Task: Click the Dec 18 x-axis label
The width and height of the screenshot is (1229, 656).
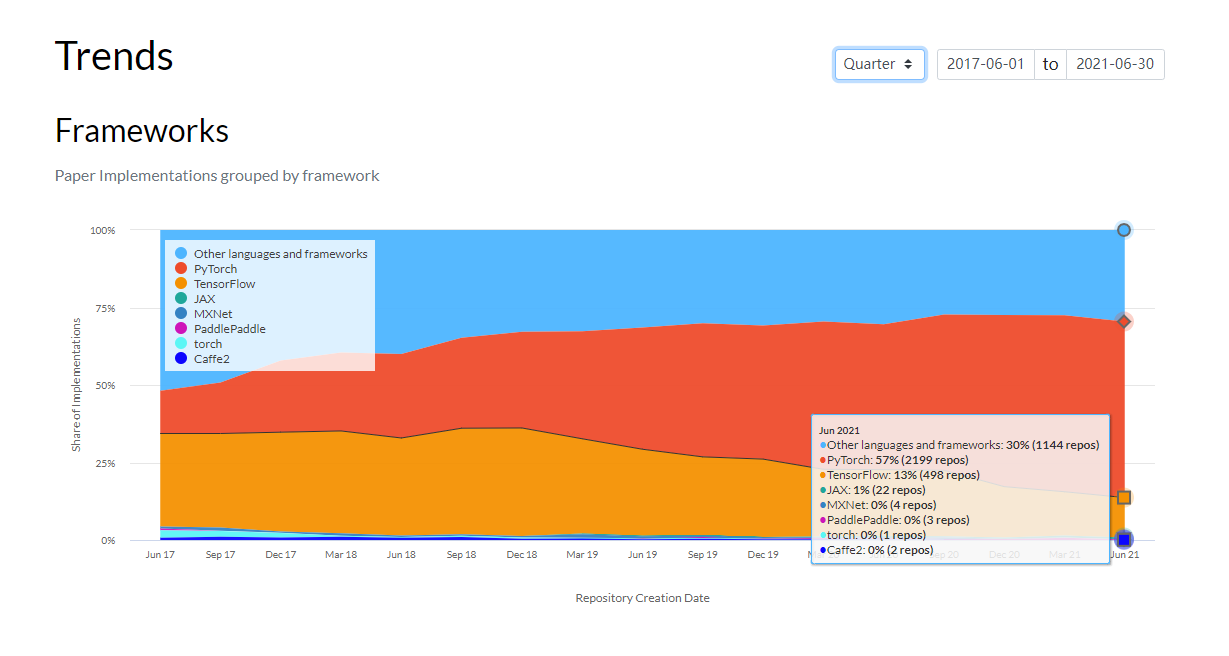Action: [x=522, y=554]
